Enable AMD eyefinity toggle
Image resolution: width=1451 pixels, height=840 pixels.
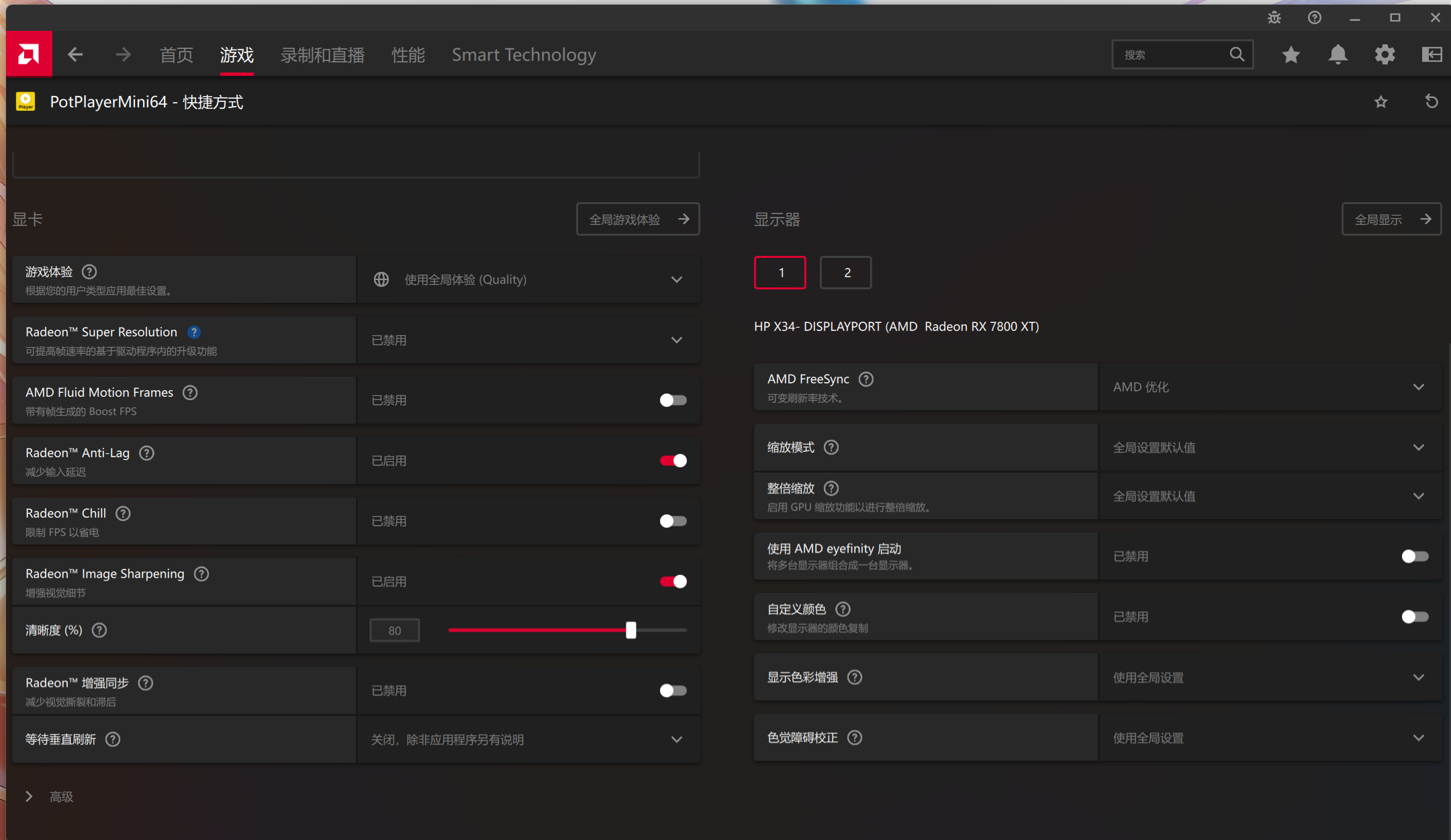coord(1415,556)
